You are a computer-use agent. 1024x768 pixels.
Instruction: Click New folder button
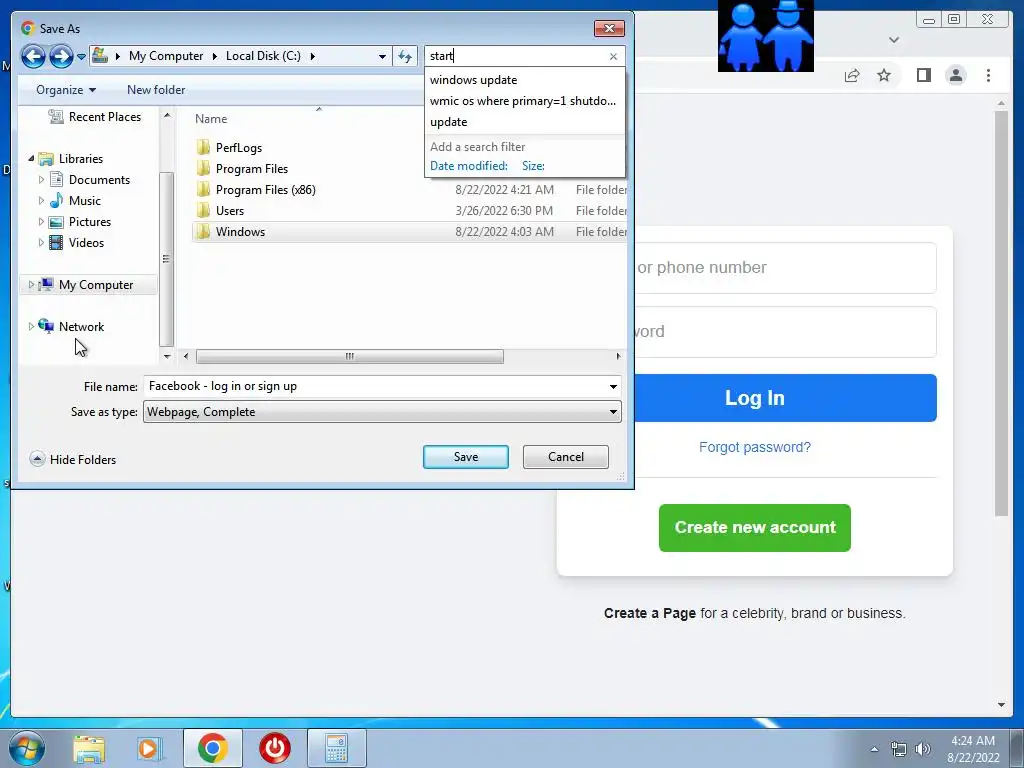155,90
